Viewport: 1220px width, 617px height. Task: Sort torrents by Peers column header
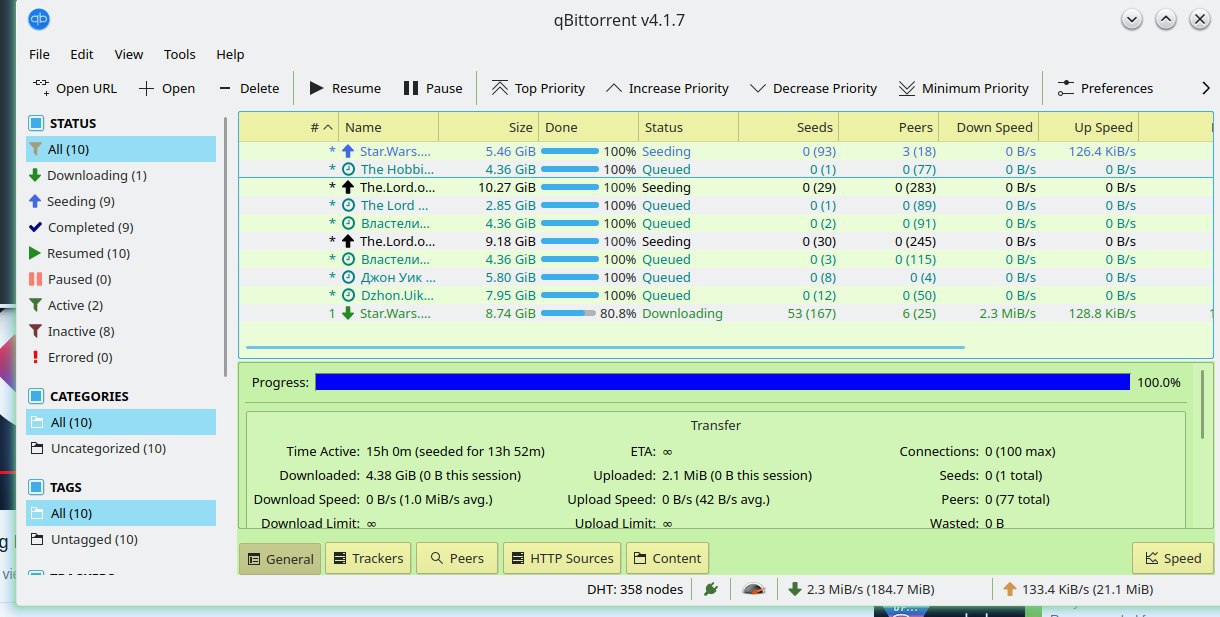[889, 127]
